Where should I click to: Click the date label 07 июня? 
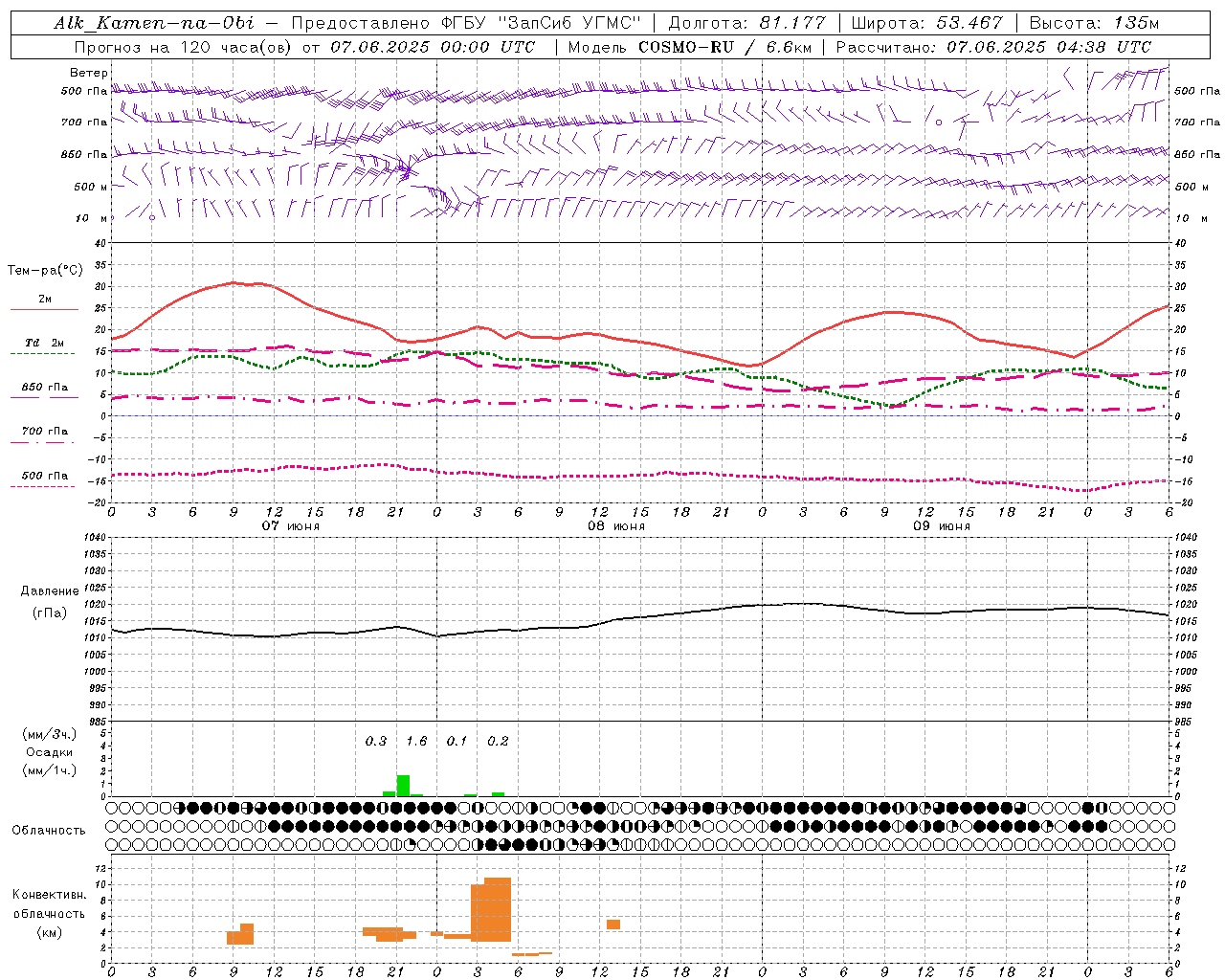291,526
